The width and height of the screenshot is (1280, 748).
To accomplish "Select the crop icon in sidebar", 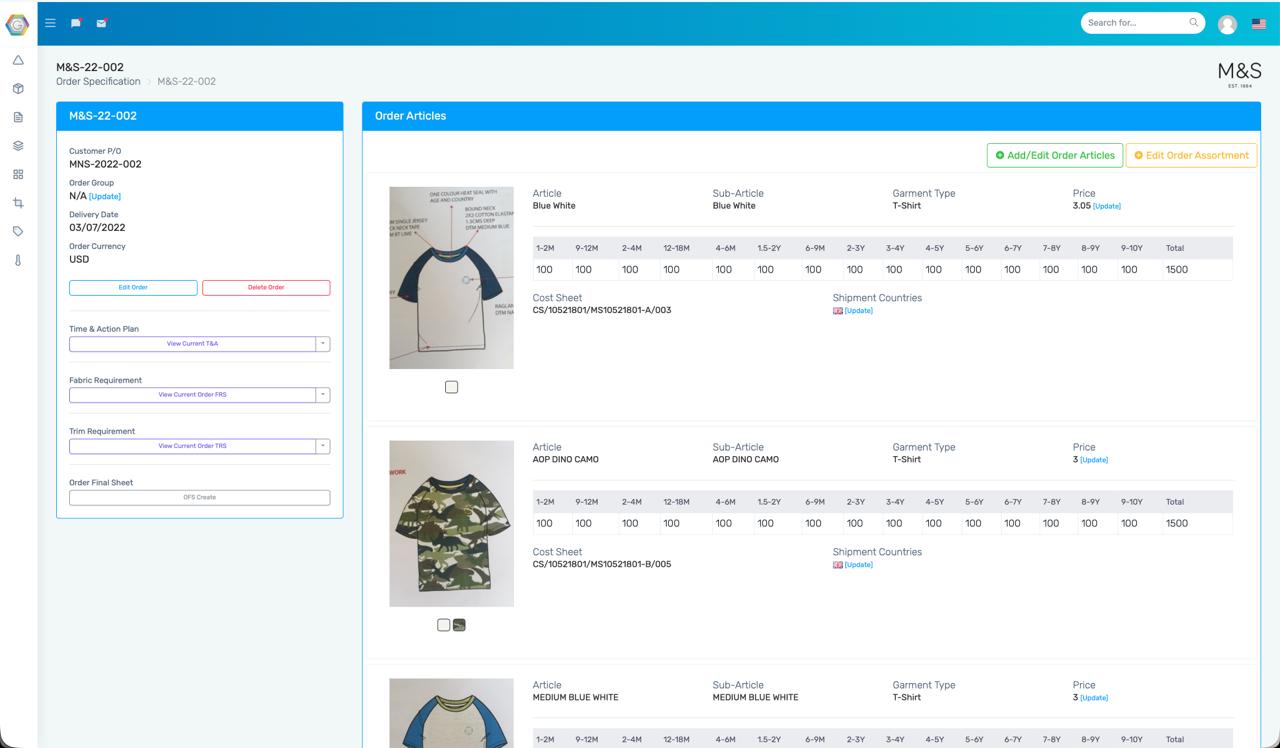I will click(x=18, y=203).
